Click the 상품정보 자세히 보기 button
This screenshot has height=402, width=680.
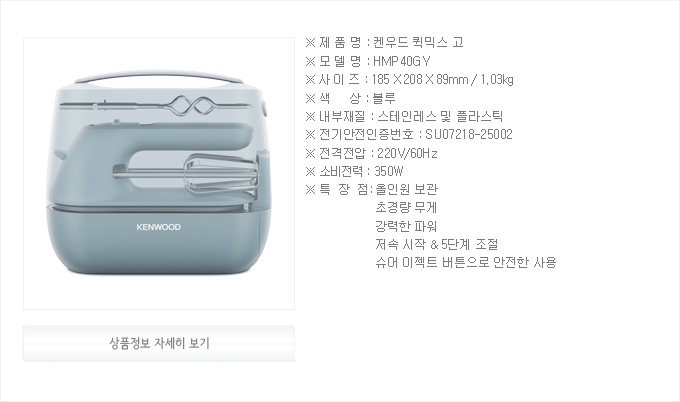(159, 343)
